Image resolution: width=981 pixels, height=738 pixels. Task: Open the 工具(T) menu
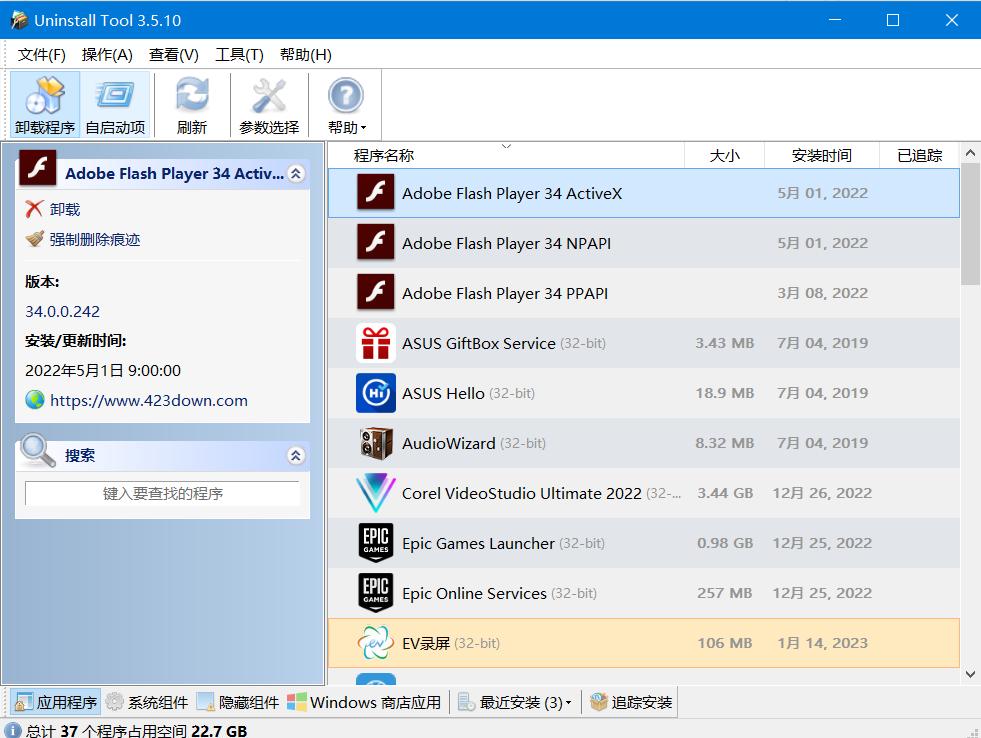point(238,55)
